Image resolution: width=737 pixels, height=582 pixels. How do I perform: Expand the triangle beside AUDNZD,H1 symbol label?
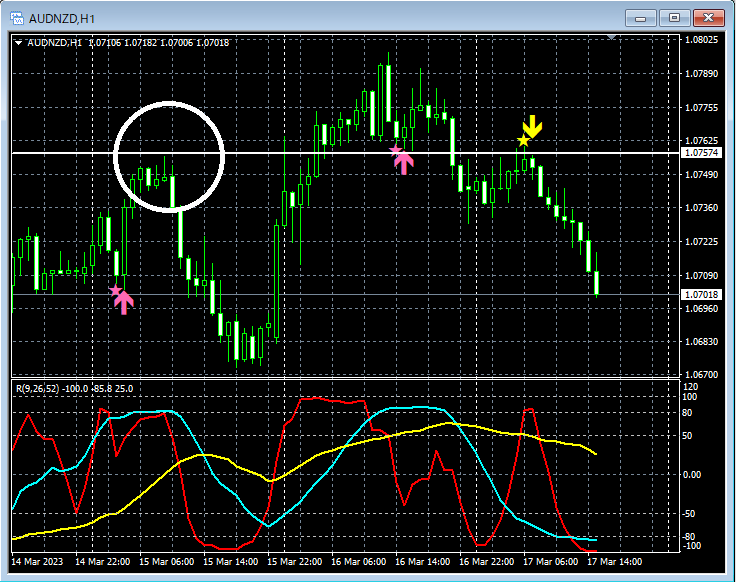18,43
